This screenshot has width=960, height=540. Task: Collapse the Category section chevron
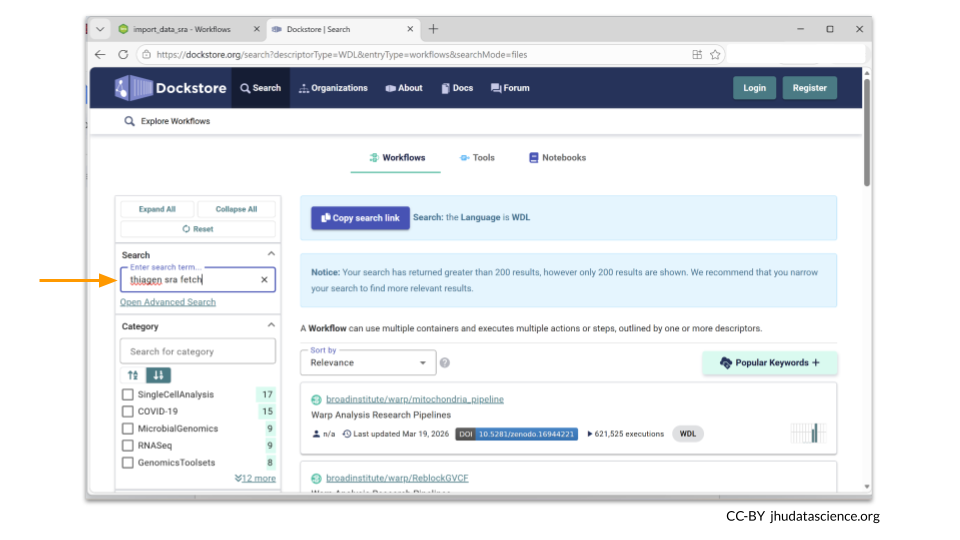(x=271, y=325)
